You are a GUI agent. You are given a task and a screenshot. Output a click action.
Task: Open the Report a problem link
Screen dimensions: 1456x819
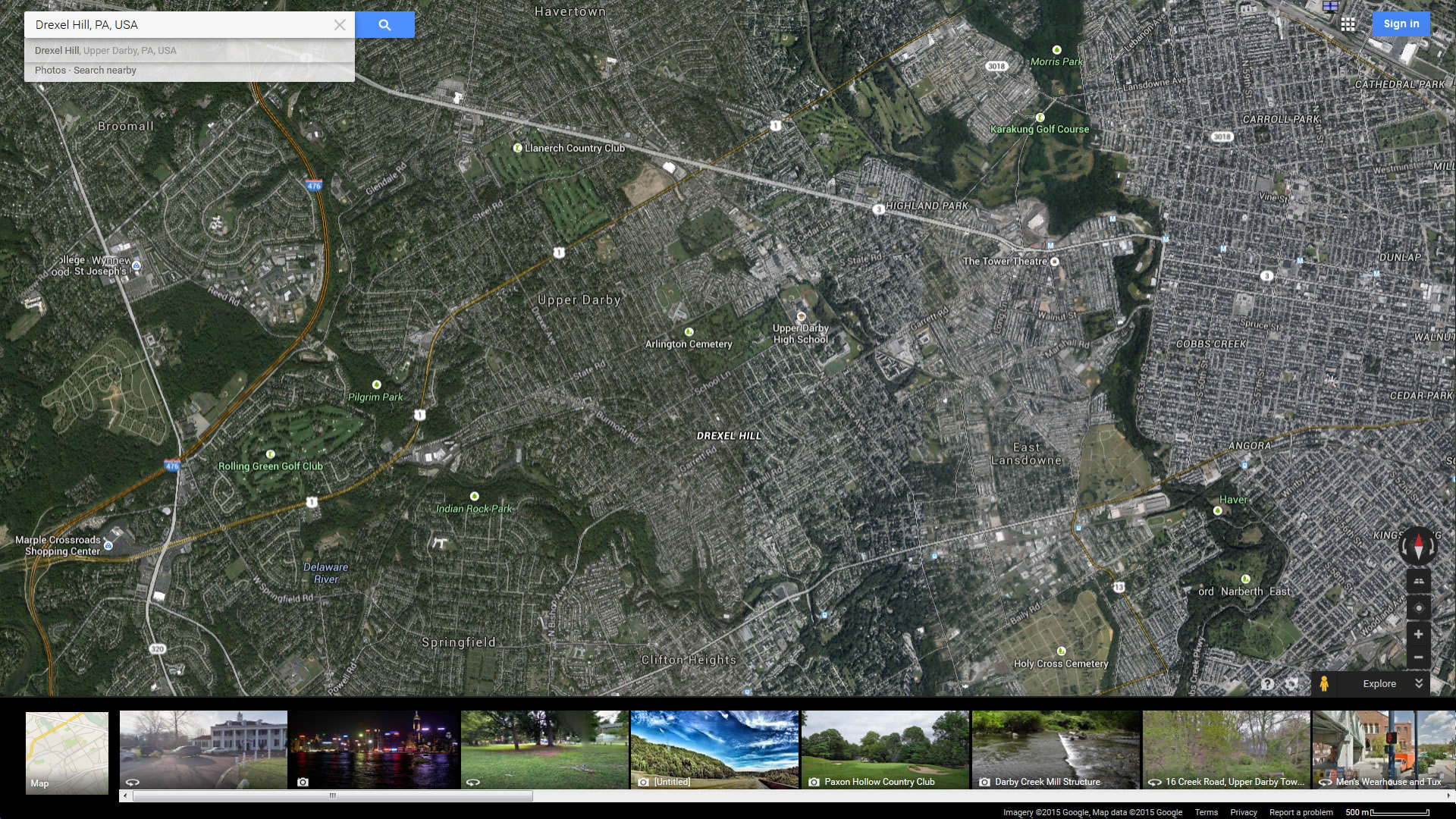pyautogui.click(x=1301, y=812)
